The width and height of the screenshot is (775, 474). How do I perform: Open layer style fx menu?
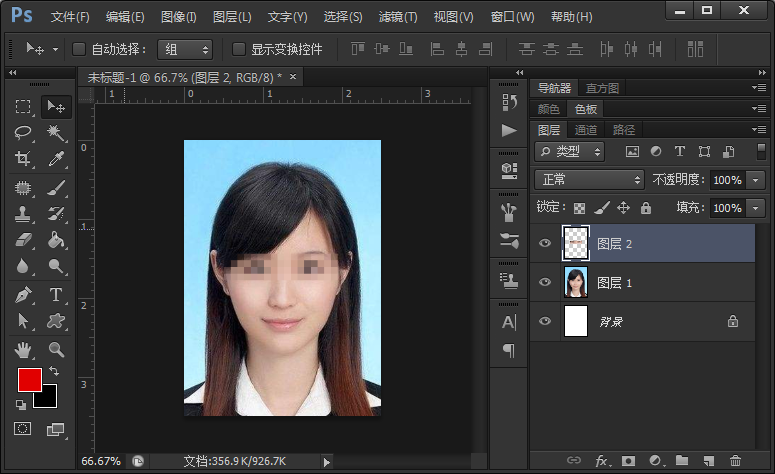(x=602, y=461)
